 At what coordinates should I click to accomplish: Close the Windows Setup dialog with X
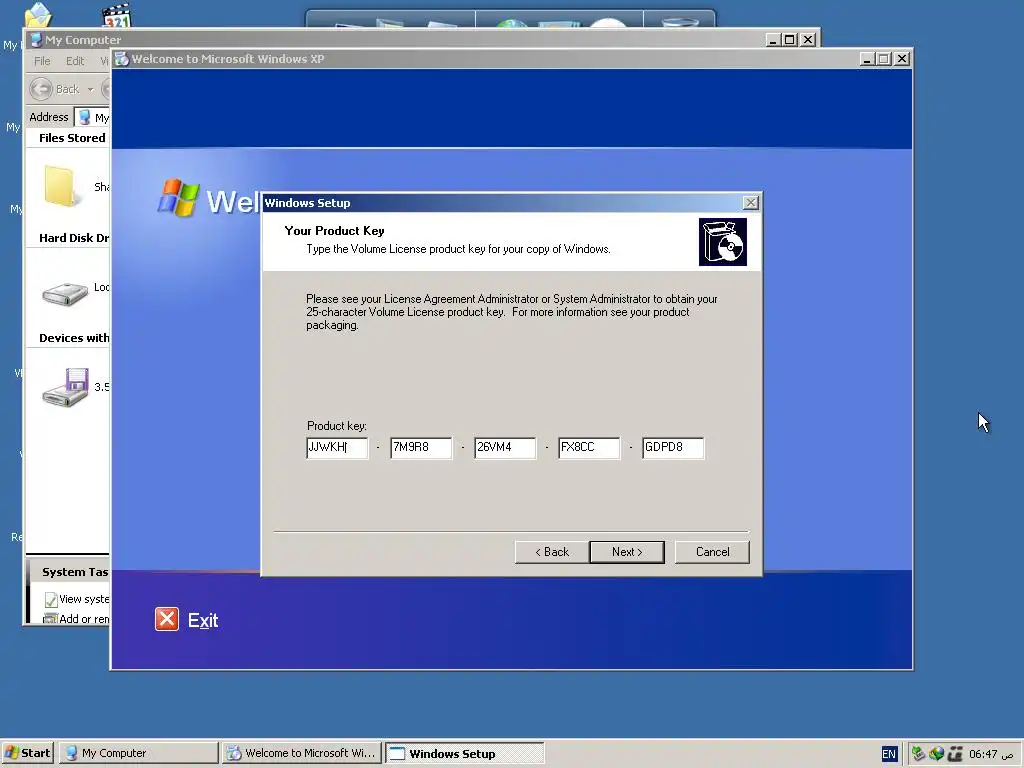tap(751, 203)
